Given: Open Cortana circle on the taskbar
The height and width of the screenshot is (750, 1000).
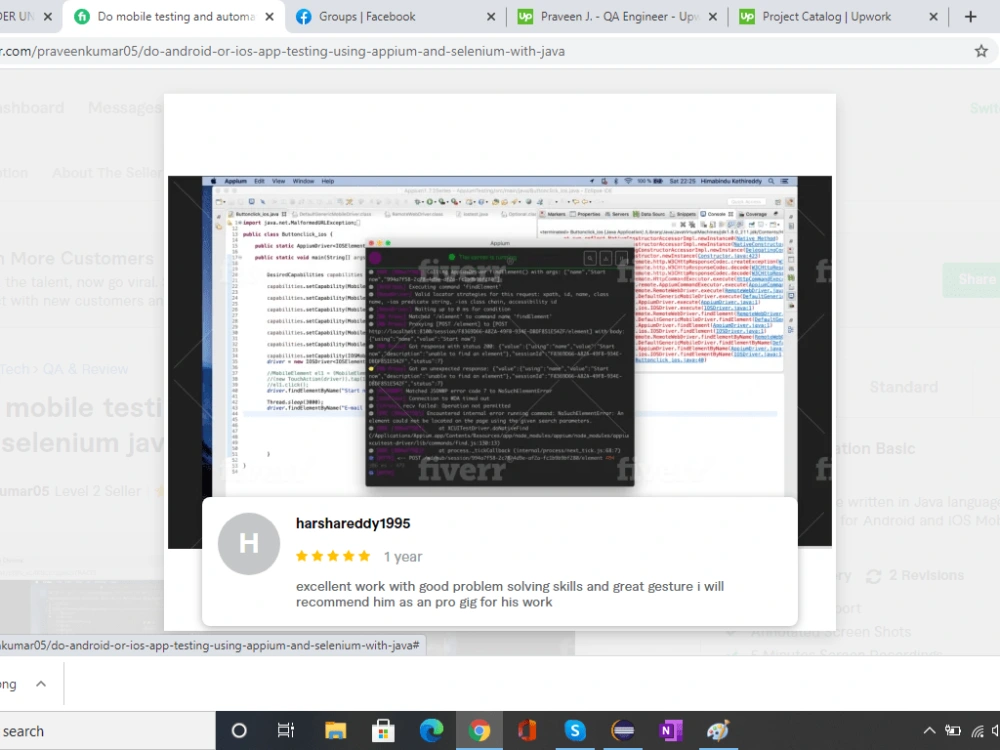Looking at the screenshot, I should click(x=239, y=730).
